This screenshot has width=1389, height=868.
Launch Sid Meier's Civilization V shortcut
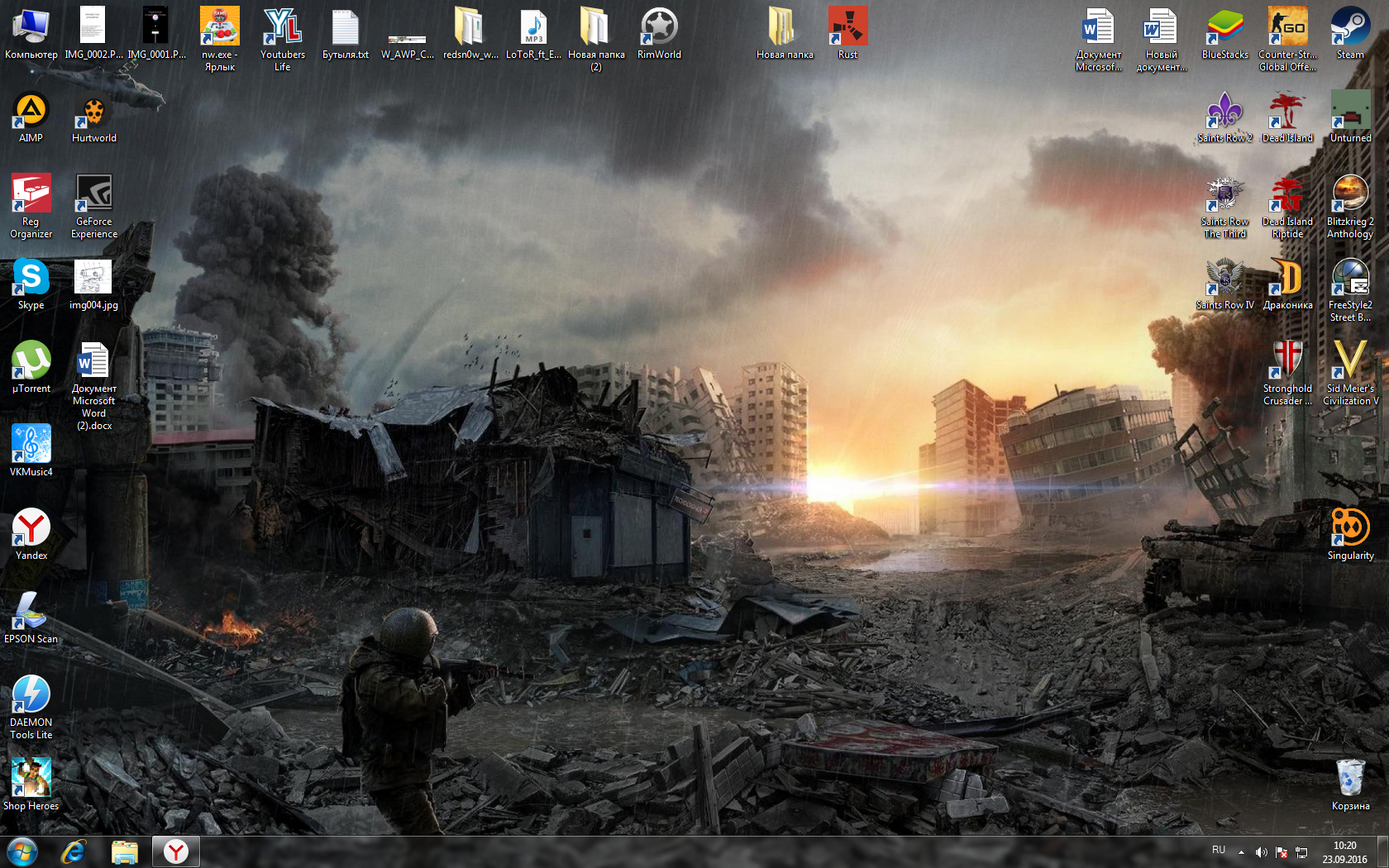coord(1350,374)
